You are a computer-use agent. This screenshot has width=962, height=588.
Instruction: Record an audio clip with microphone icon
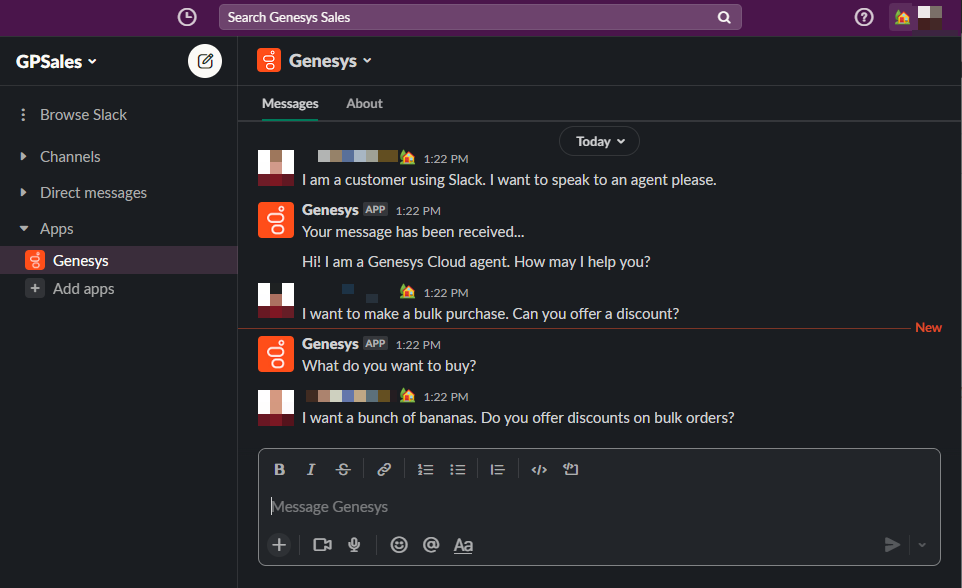[354, 545]
